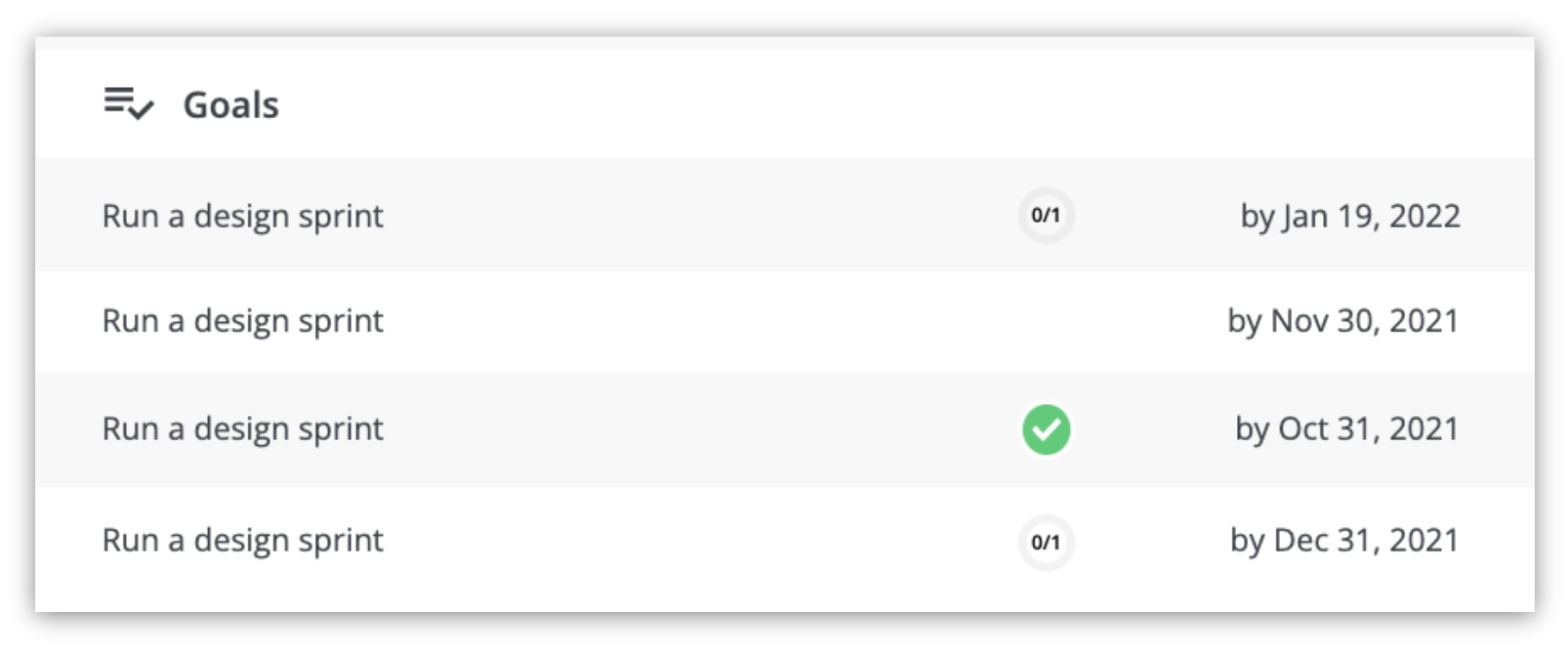Click the blank area of the Goals header bar
Image resolution: width=1568 pixels, height=652 pixels.
click(879, 104)
